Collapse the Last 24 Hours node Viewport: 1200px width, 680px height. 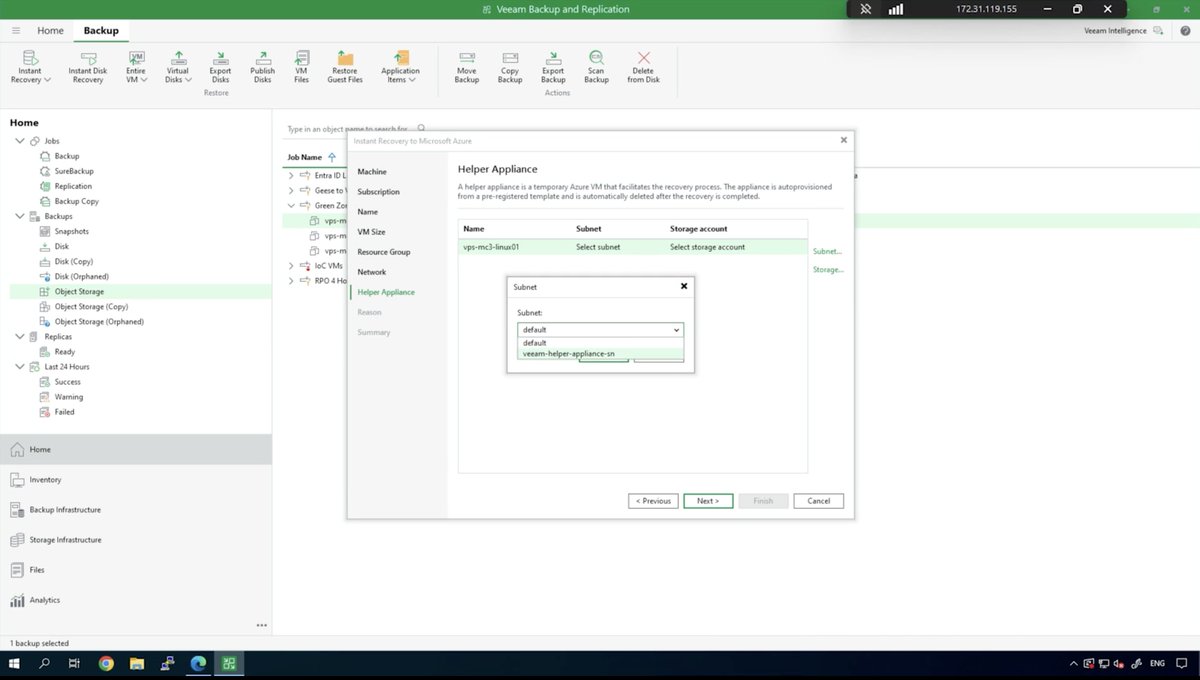pos(20,366)
